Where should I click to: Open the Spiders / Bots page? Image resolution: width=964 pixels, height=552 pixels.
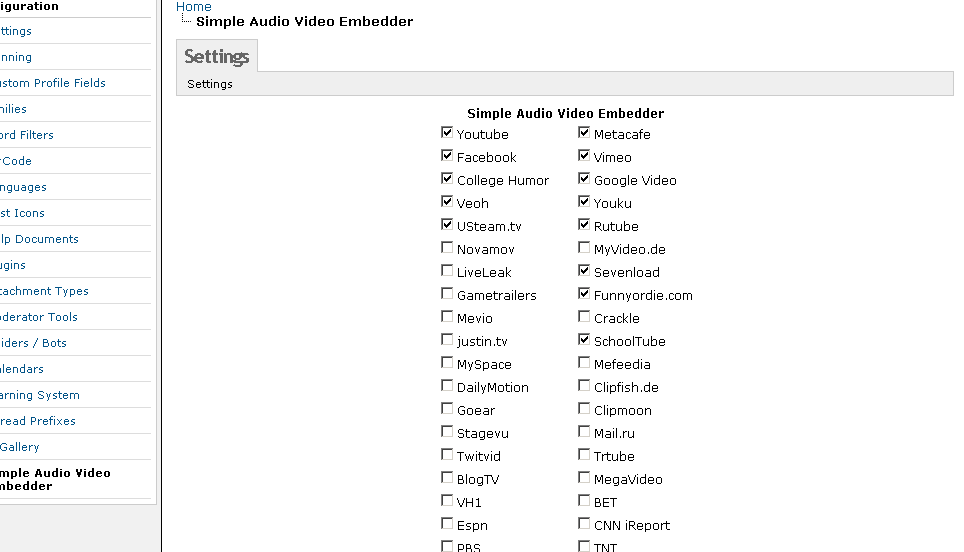point(33,343)
